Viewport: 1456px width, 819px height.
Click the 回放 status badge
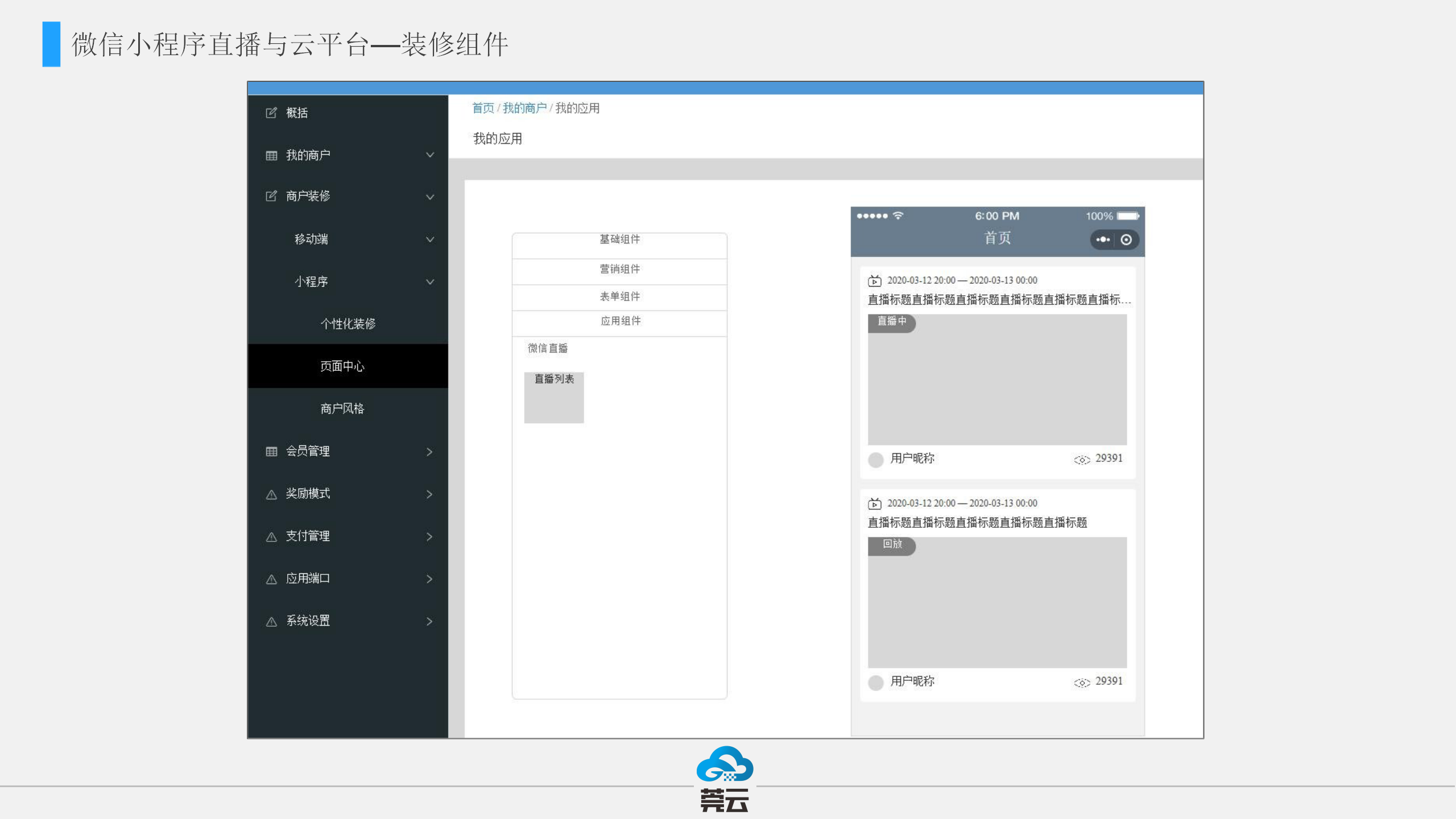pos(891,545)
